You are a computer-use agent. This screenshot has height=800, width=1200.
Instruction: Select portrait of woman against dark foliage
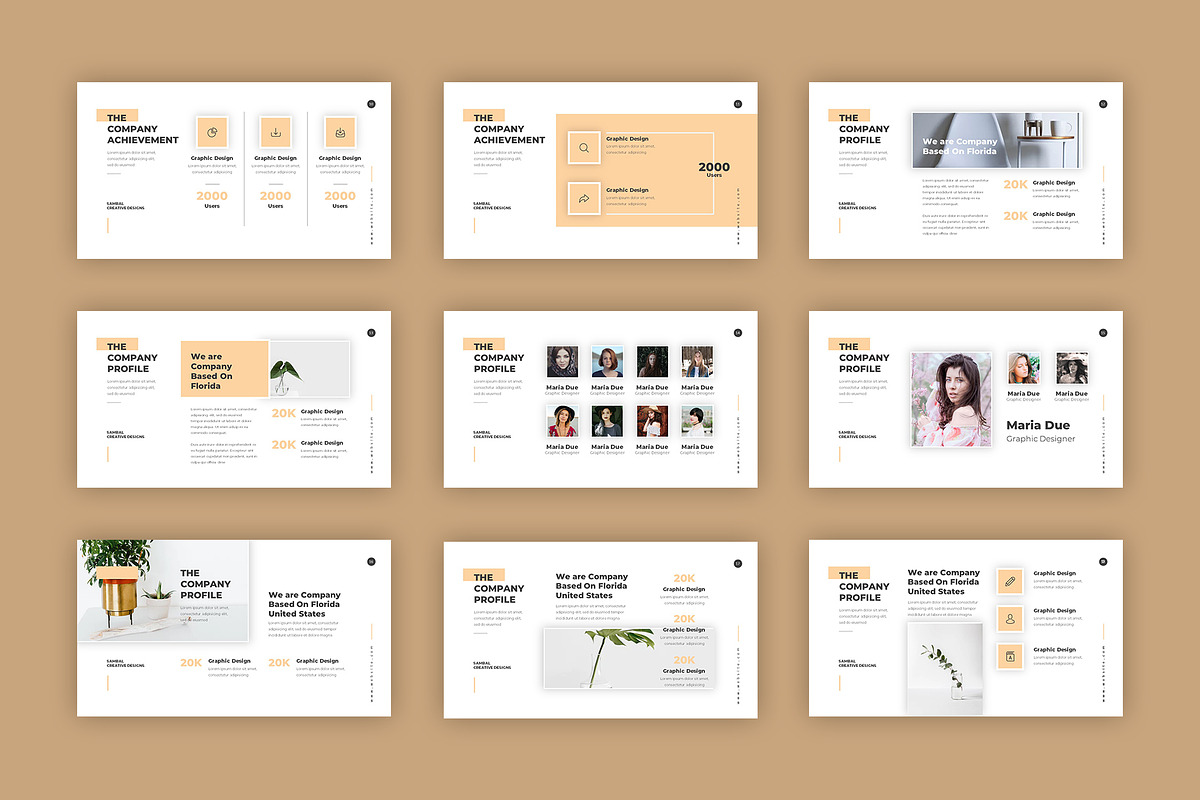[x=652, y=362]
